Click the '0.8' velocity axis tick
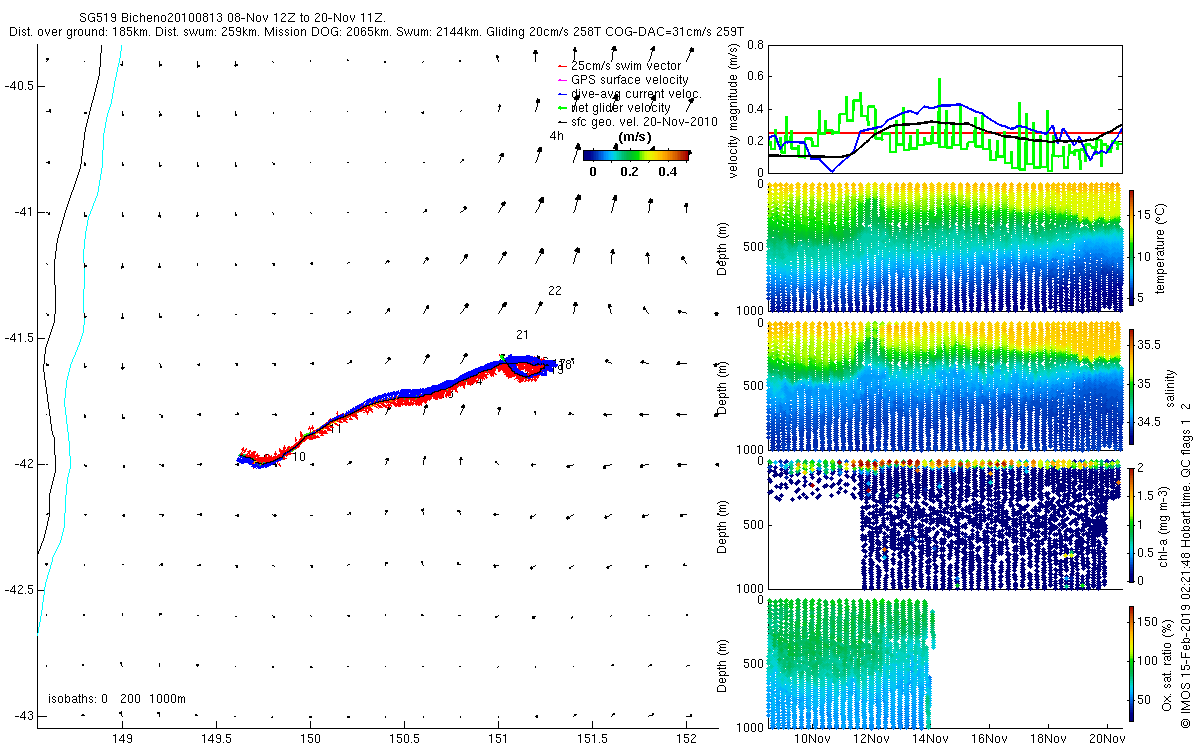This screenshot has height=750, width=1200. [x=755, y=45]
